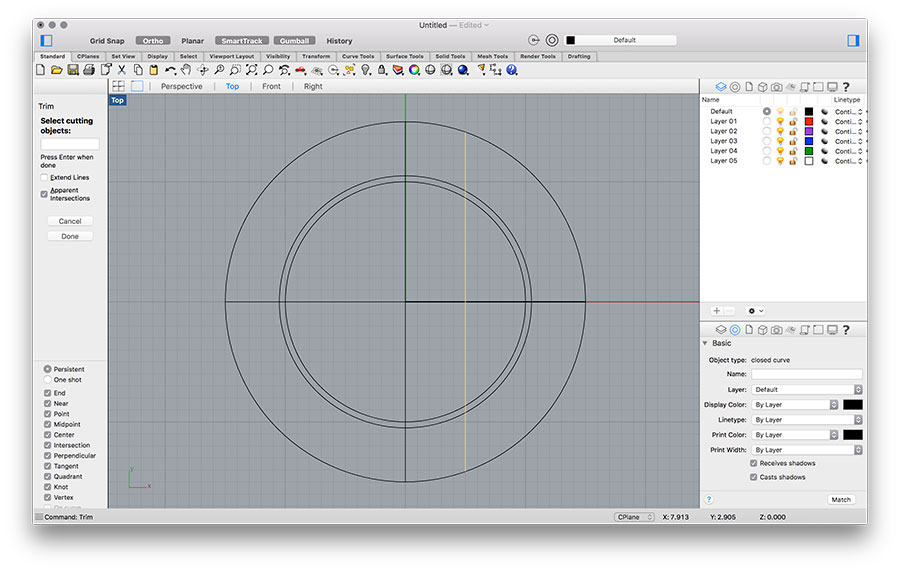Viewport: 900px width, 571px height.
Task: Make Layer 03 the current layer
Action: 766,141
